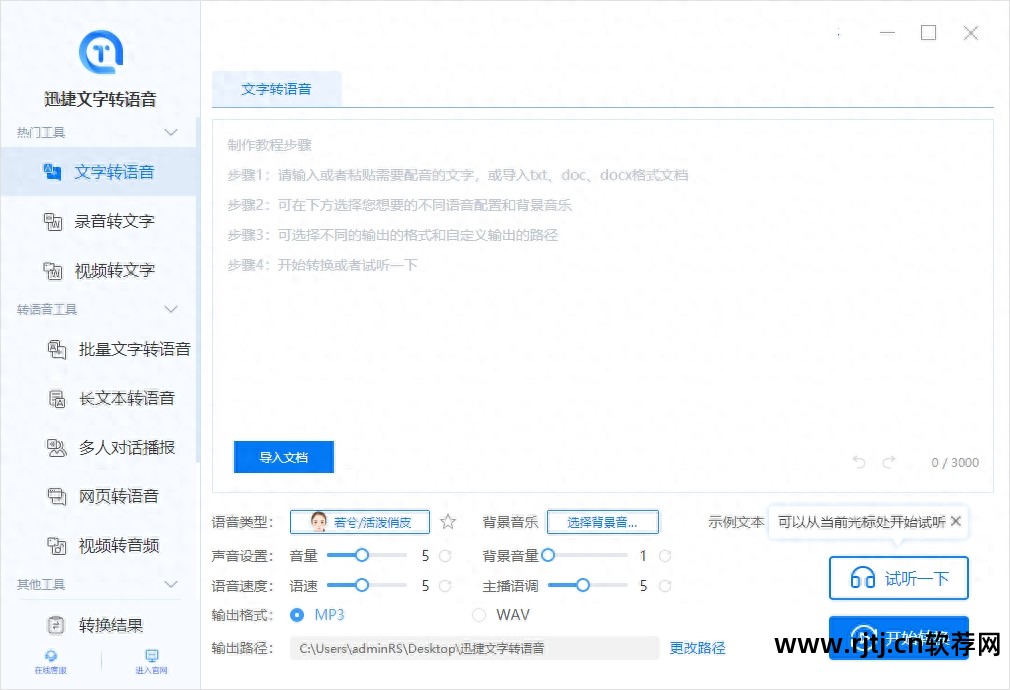Open the title bar menu dots
The width and height of the screenshot is (1010, 690).
tap(838, 33)
